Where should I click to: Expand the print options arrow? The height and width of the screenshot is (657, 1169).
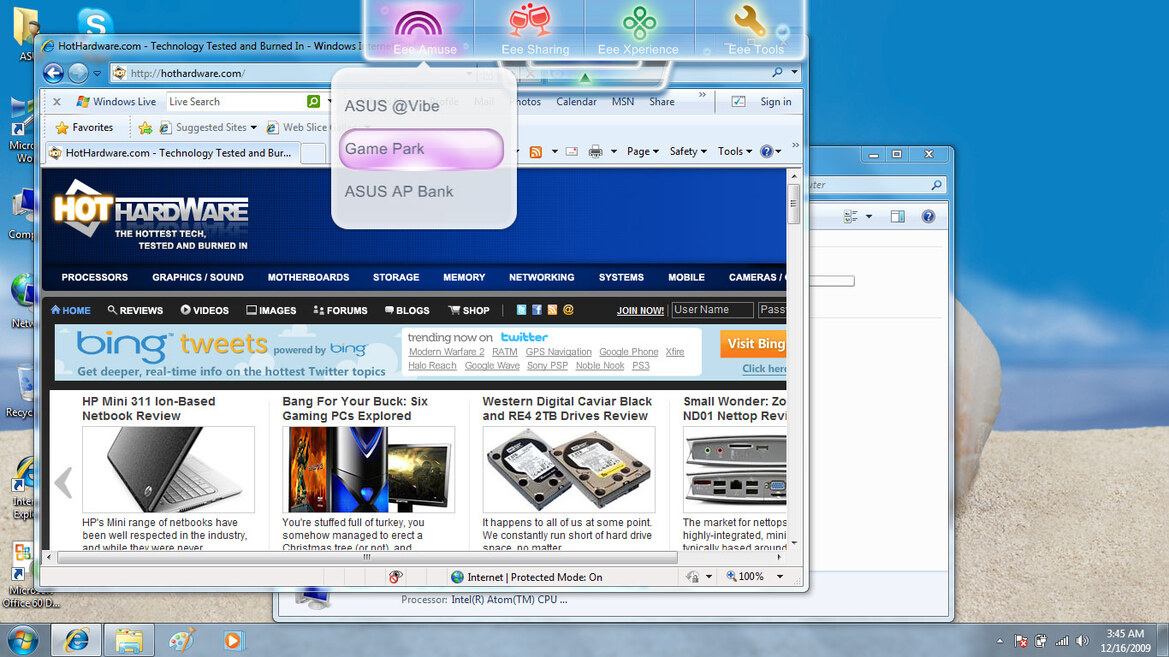click(x=614, y=152)
